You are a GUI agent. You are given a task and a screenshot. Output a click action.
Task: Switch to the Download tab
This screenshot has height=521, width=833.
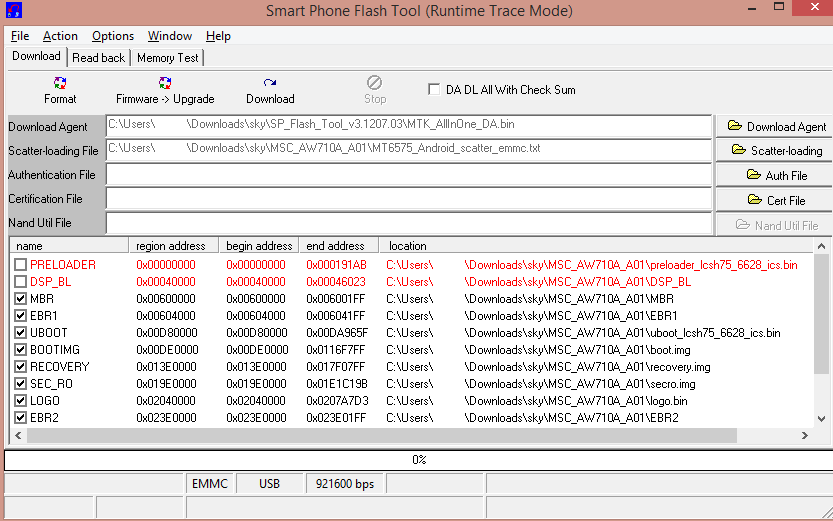(36, 56)
